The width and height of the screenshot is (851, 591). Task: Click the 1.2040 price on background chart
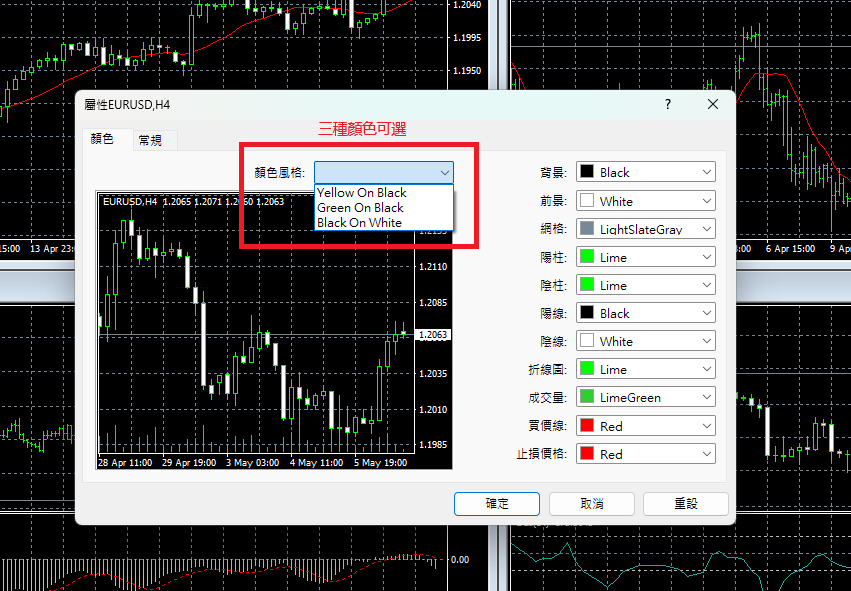(467, 5)
